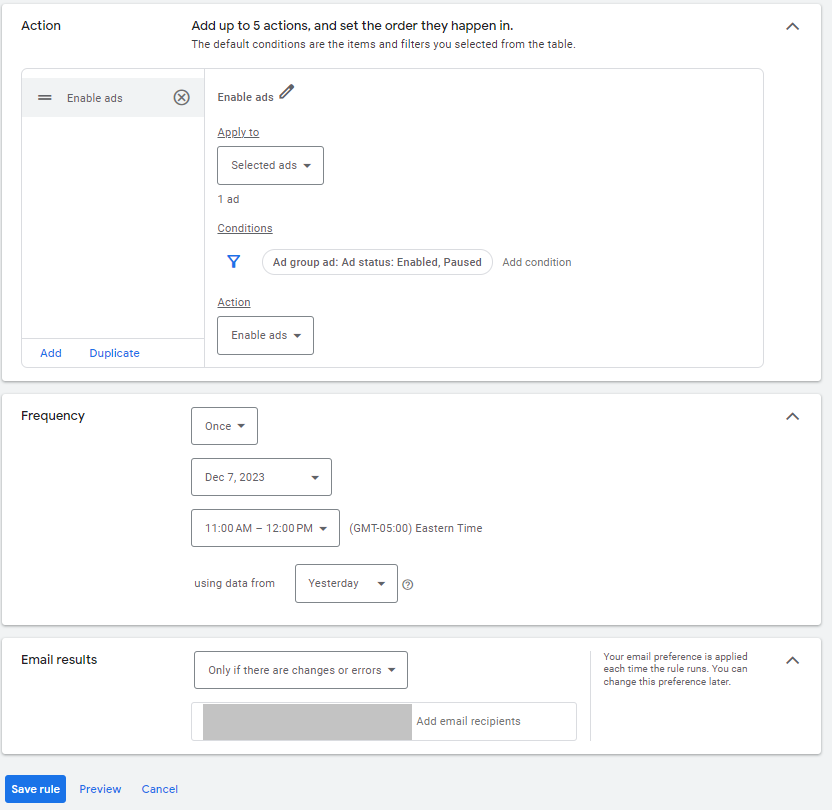The width and height of the screenshot is (832, 810).
Task: Open the help icon beside Yesterday dropdown
Action: (408, 583)
